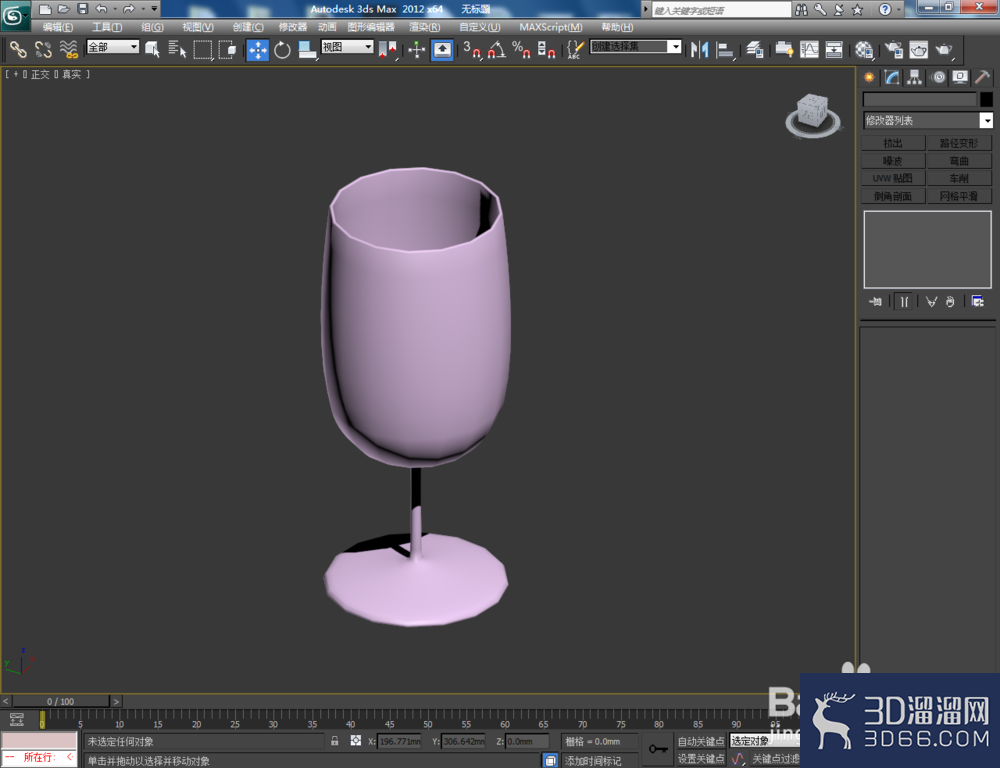The height and width of the screenshot is (768, 1000).
Task: Choose the Rectangular Selection Region tool
Action: click(203, 49)
